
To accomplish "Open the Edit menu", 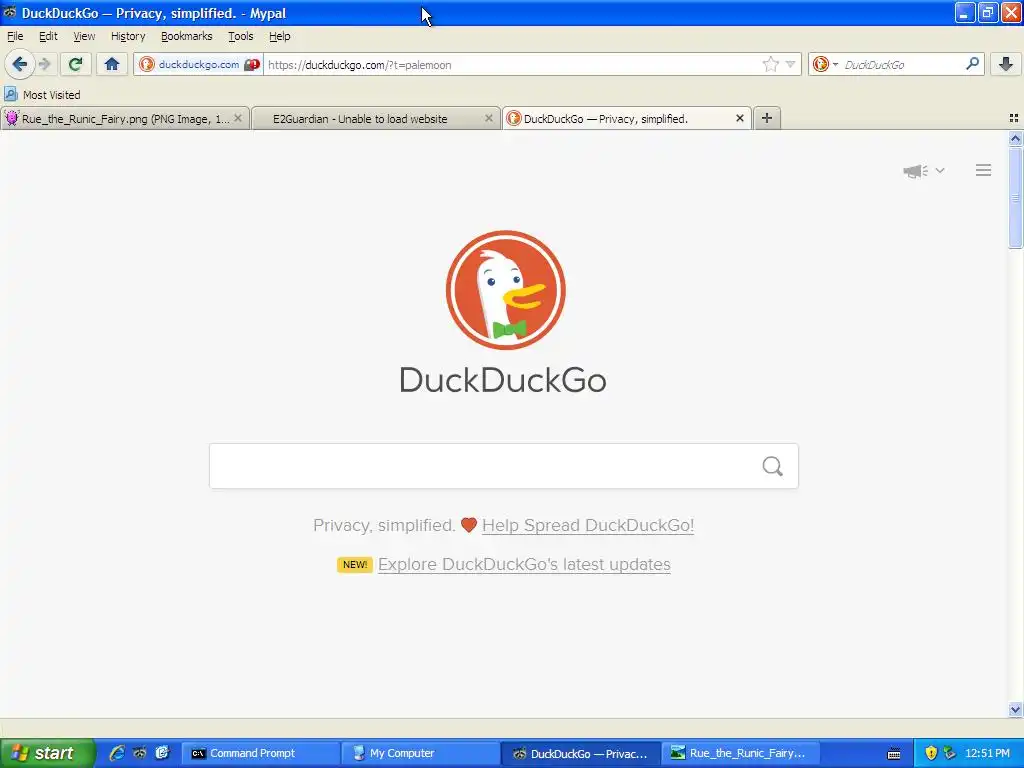I will (48, 36).
